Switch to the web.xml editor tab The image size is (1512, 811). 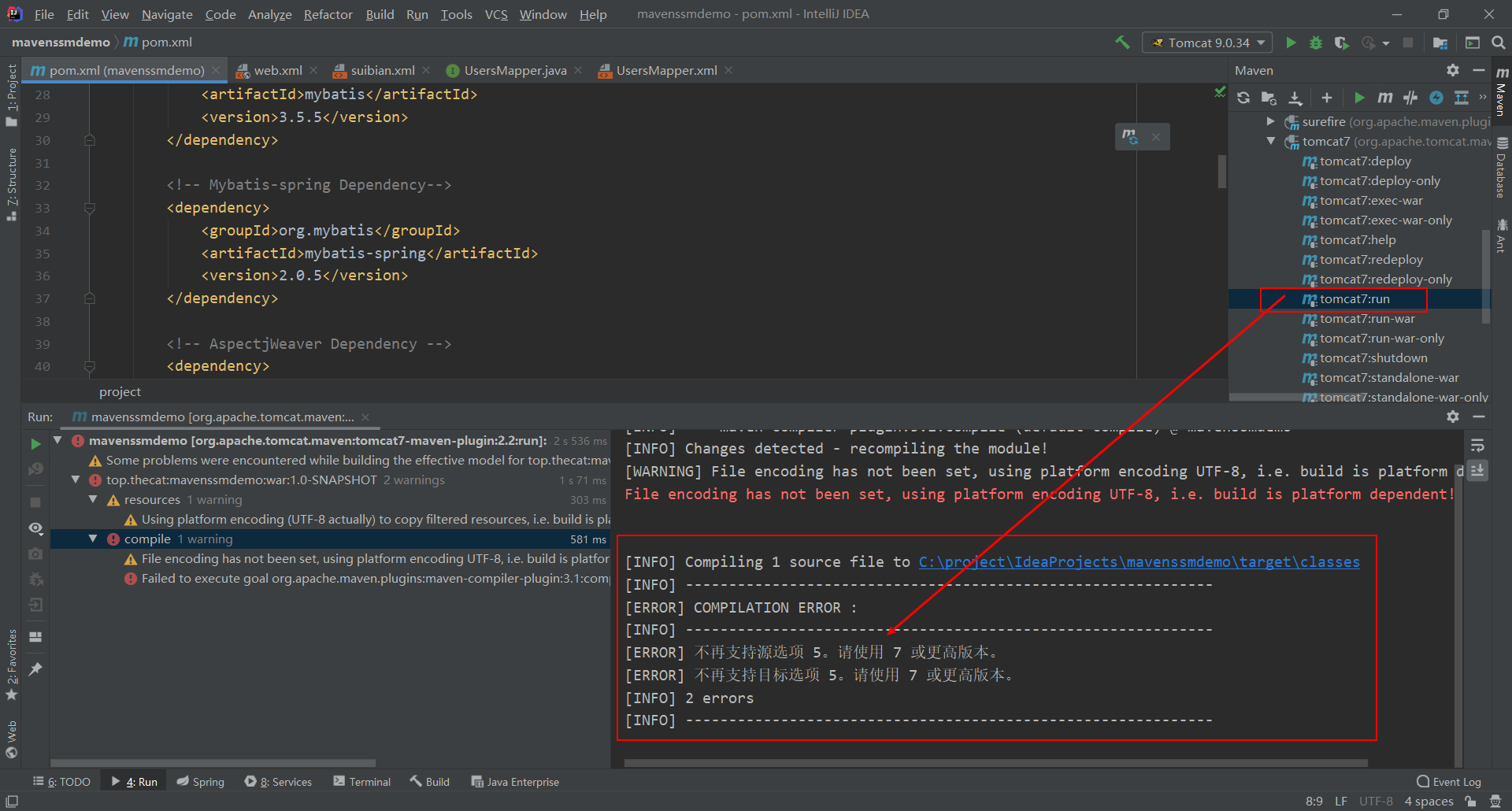277,70
